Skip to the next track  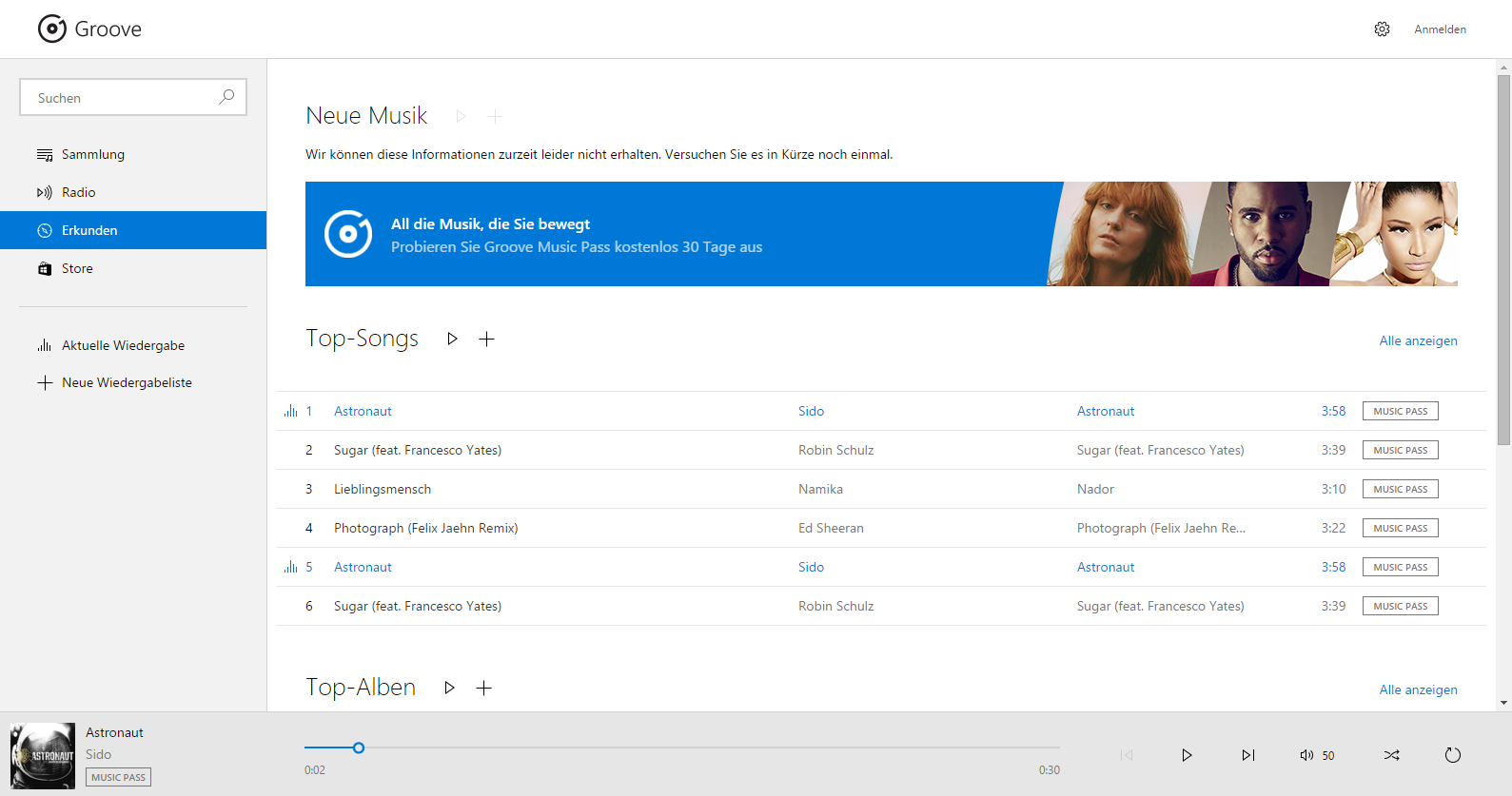(x=1247, y=755)
